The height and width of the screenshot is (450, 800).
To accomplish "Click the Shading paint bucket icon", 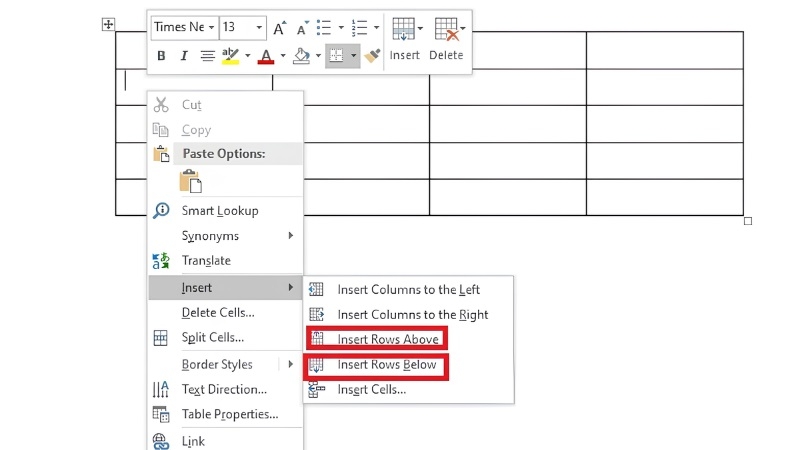I will pyautogui.click(x=301, y=56).
